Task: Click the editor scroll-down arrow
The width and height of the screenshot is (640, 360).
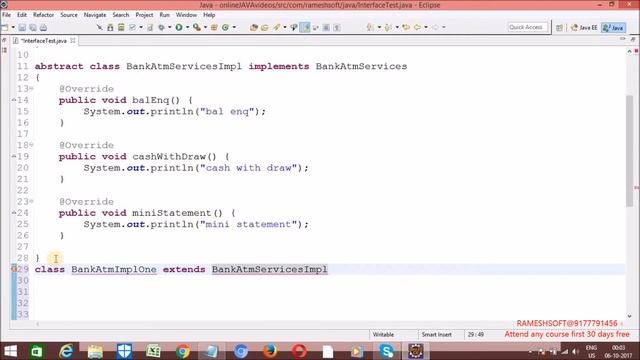Action: tap(629, 316)
